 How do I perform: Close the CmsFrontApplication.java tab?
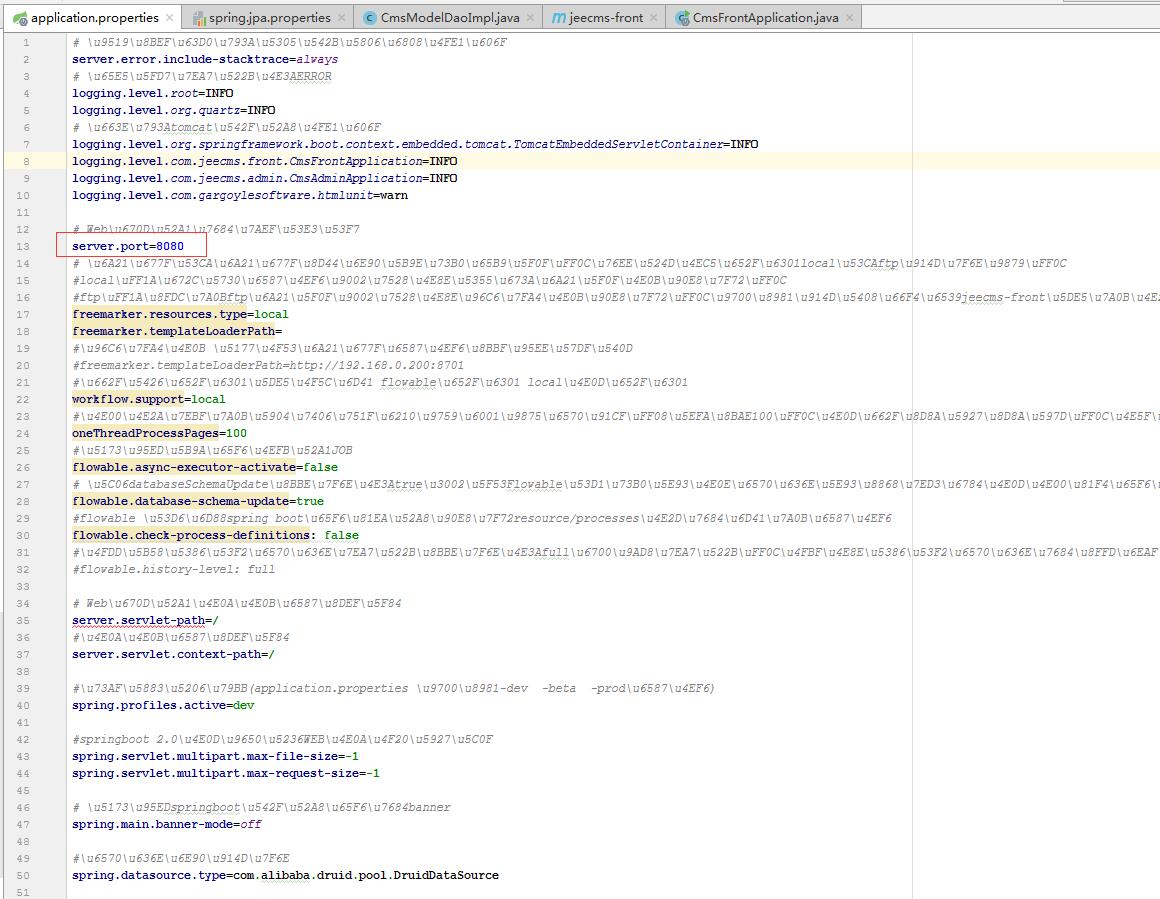pos(850,18)
